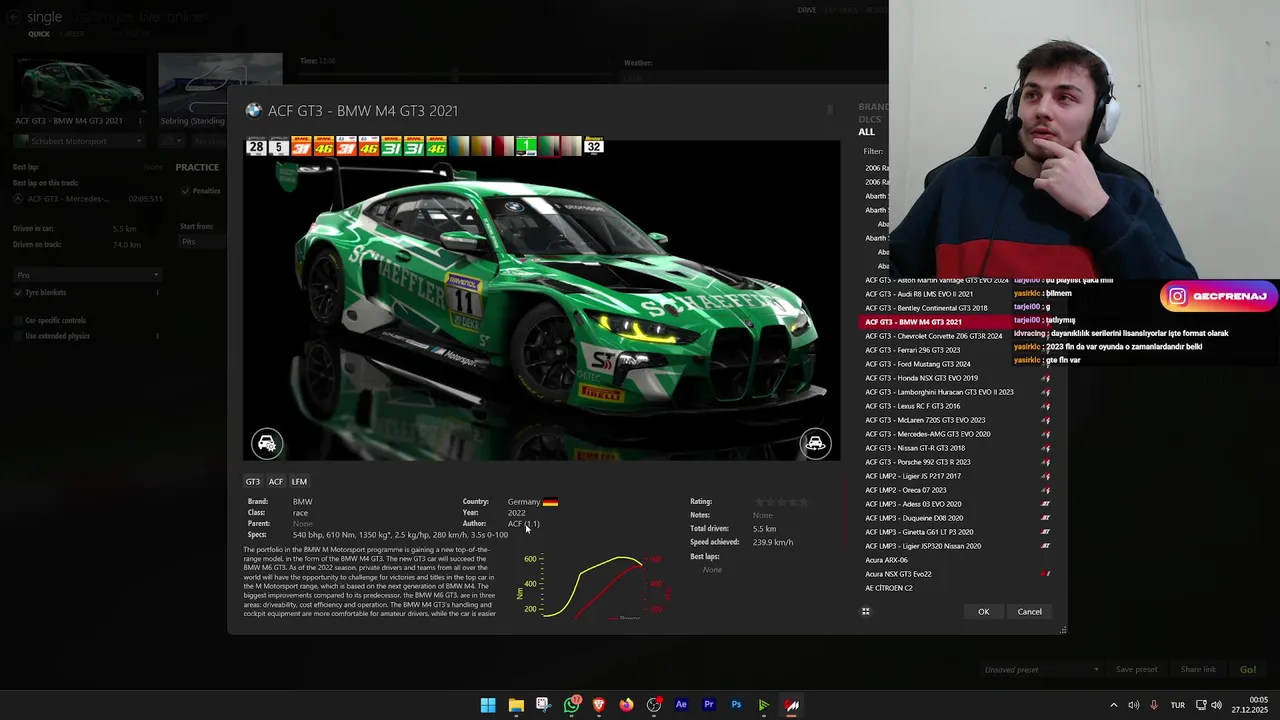Switch car list to BRAND tab
The image size is (1280, 720).
tap(873, 107)
